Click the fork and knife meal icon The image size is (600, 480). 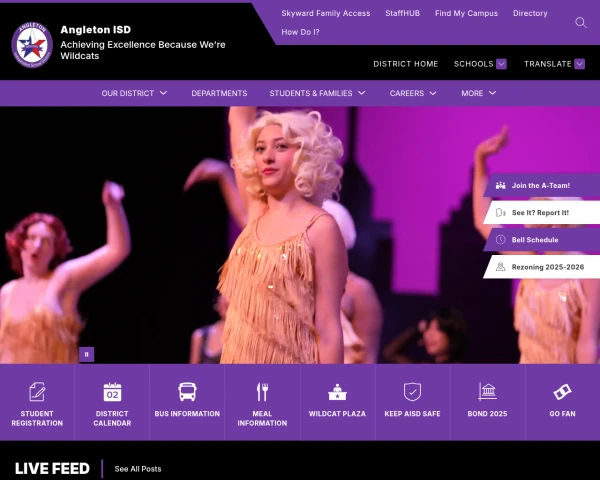click(262, 392)
